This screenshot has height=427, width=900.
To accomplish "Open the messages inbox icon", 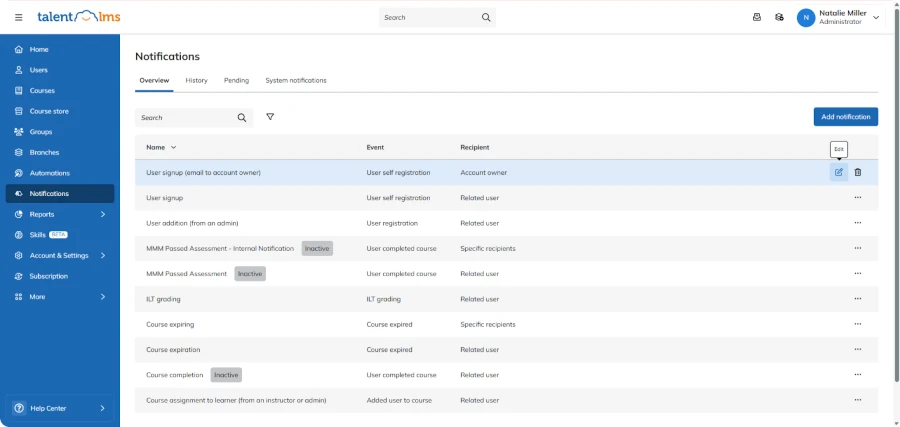I will click(757, 17).
